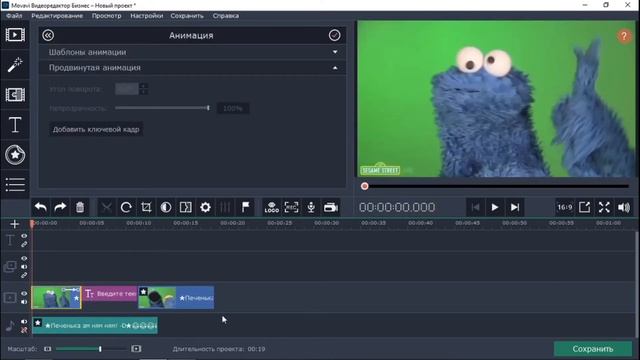Toggle title track link icon
This screenshot has height=360, width=640.
click(x=24, y=244)
